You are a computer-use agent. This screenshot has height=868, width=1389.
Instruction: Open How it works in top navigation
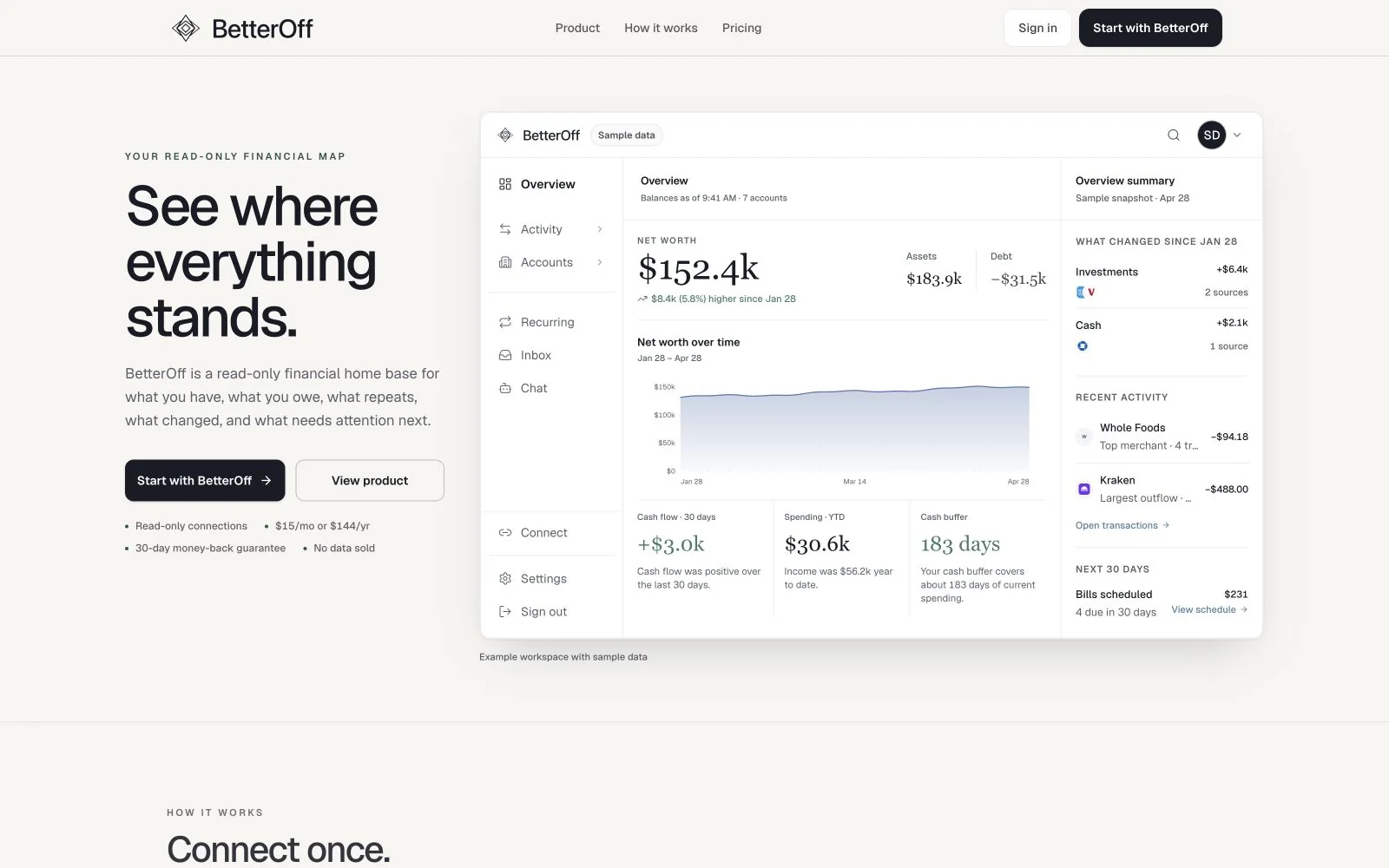pos(661,28)
